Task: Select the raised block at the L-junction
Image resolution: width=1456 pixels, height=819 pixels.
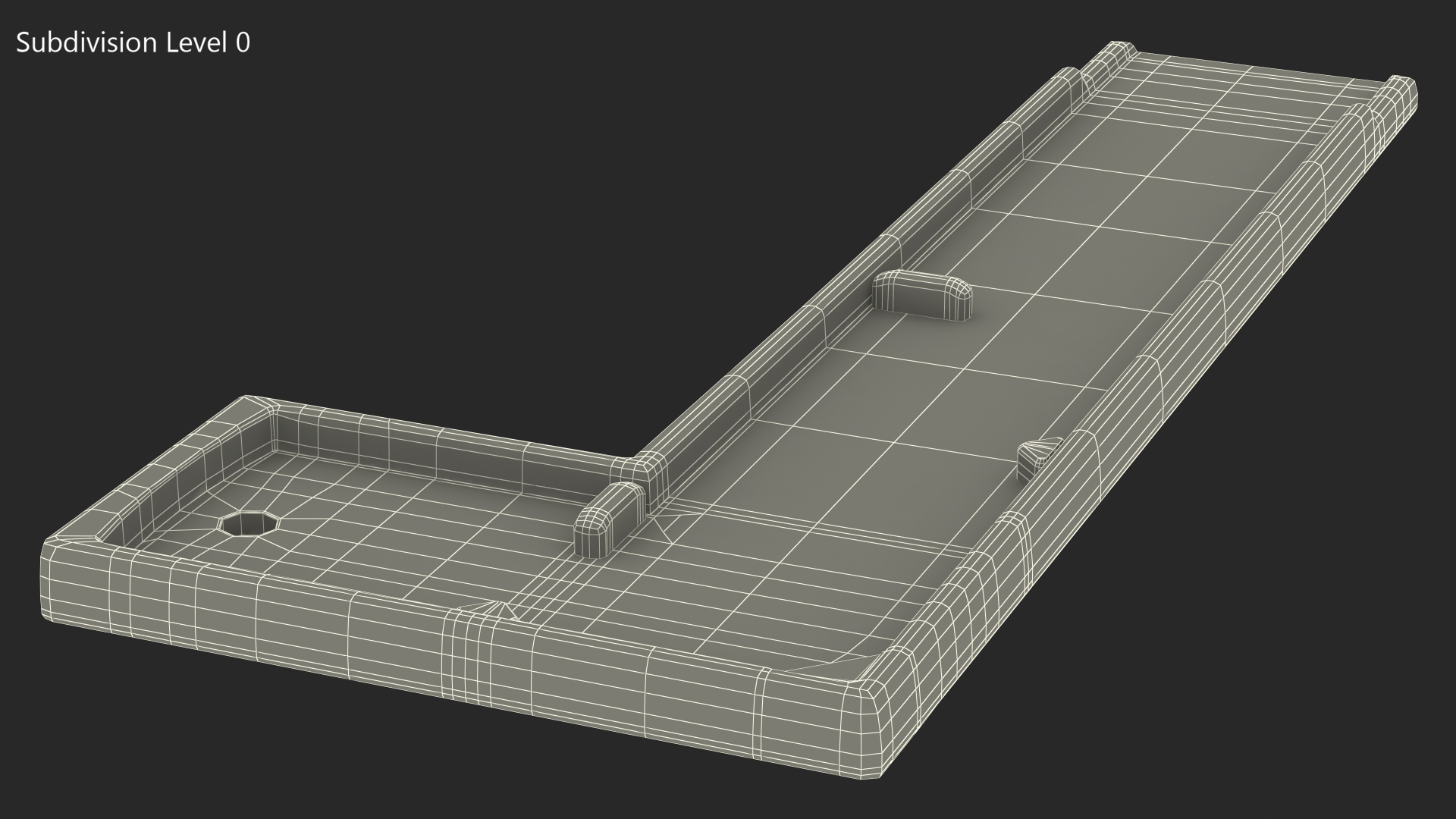Action: pos(610,518)
